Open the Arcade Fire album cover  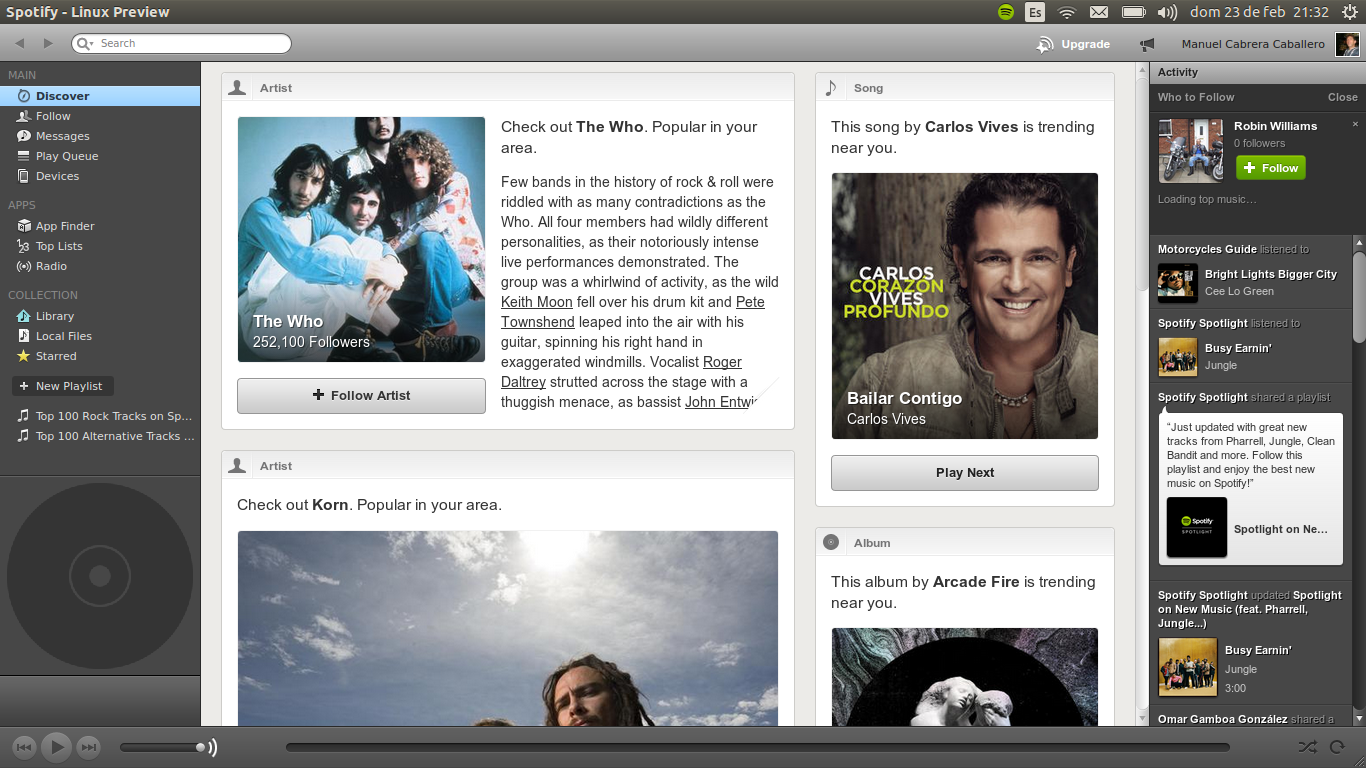click(x=965, y=677)
